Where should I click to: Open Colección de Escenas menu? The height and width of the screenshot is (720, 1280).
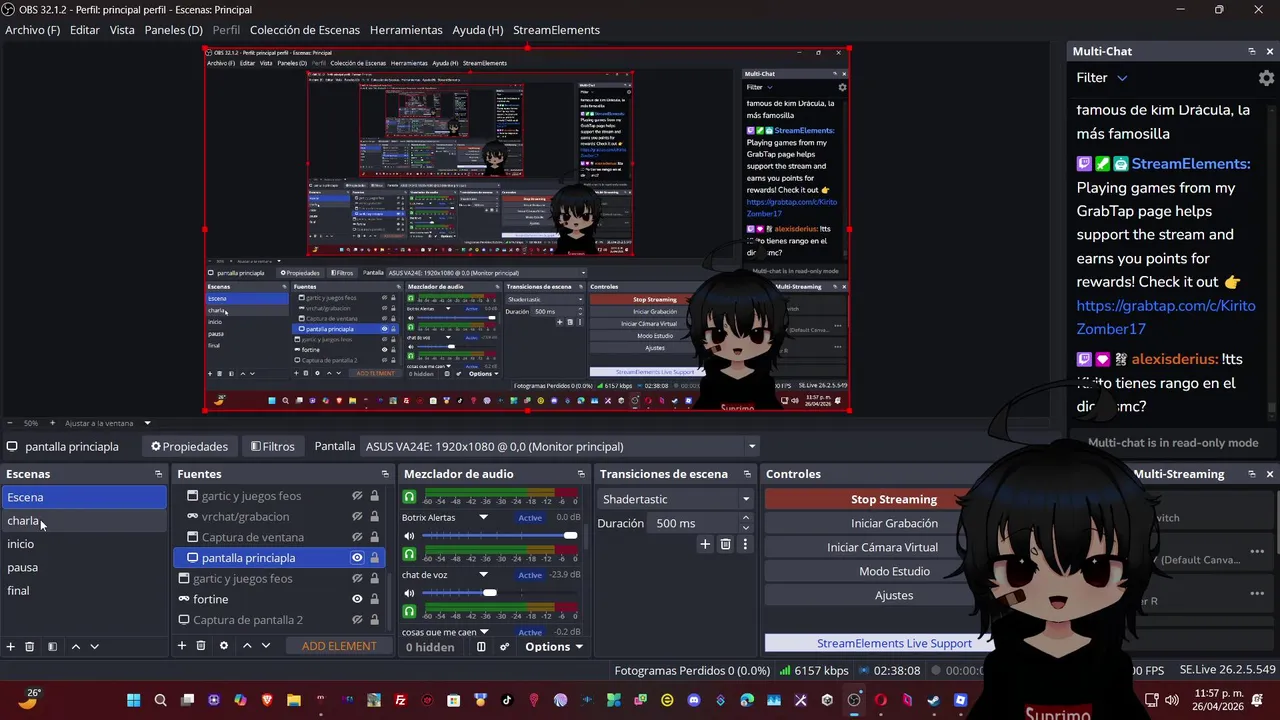305,30
